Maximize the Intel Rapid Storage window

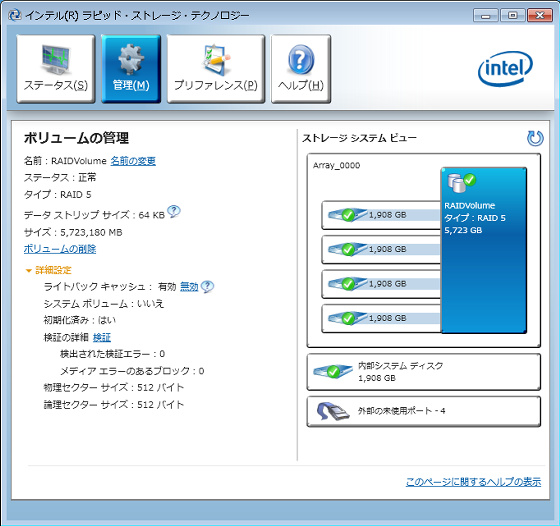(512, 16)
